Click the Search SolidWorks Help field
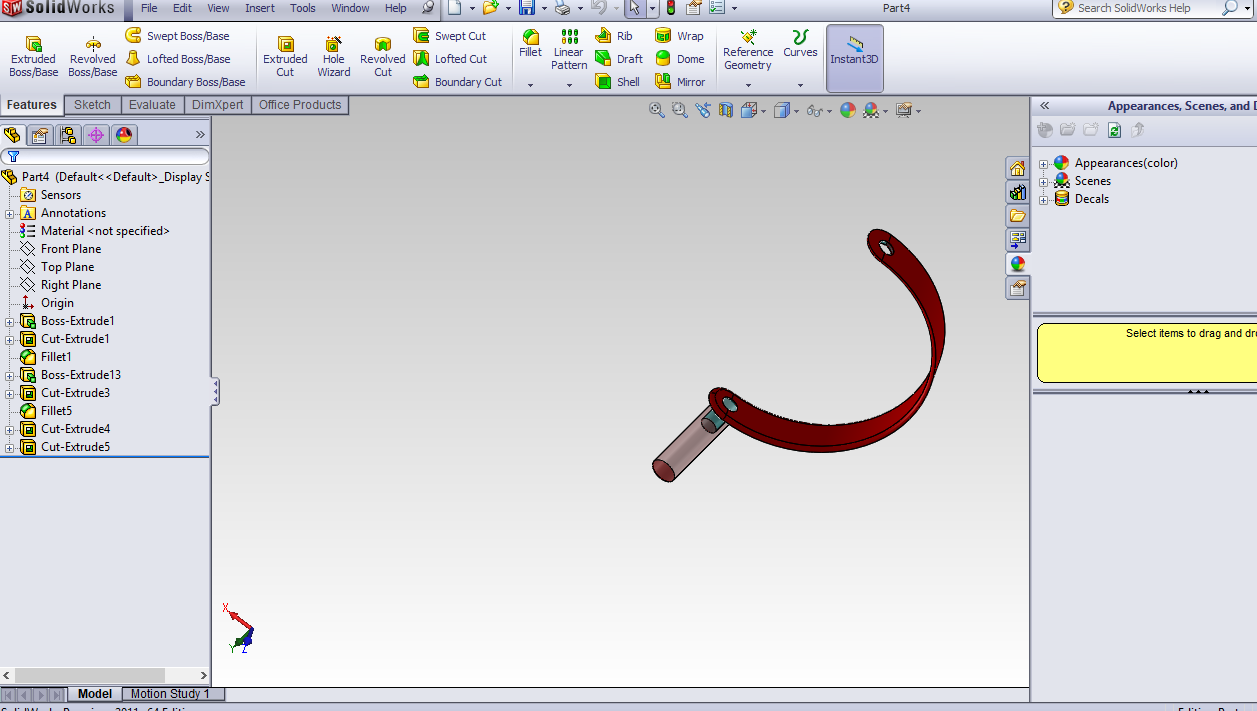This screenshot has width=1257, height=711. click(x=1146, y=8)
